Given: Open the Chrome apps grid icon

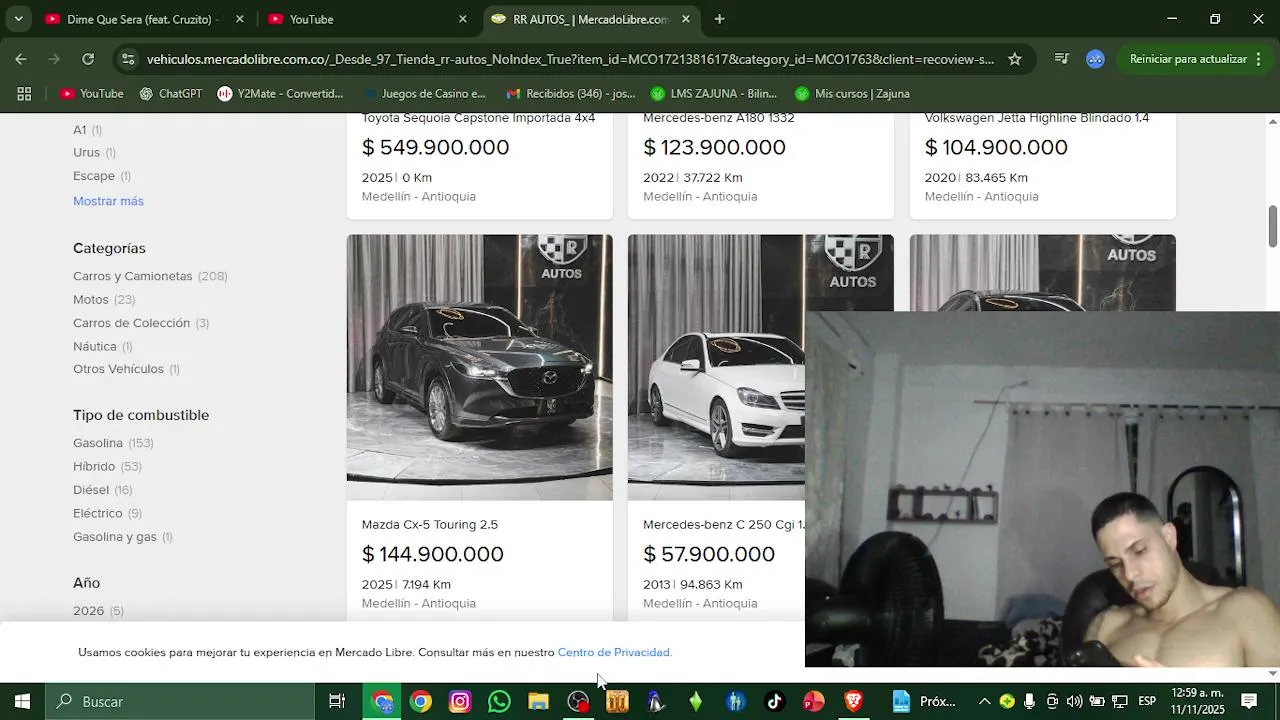Looking at the screenshot, I should (x=24, y=94).
